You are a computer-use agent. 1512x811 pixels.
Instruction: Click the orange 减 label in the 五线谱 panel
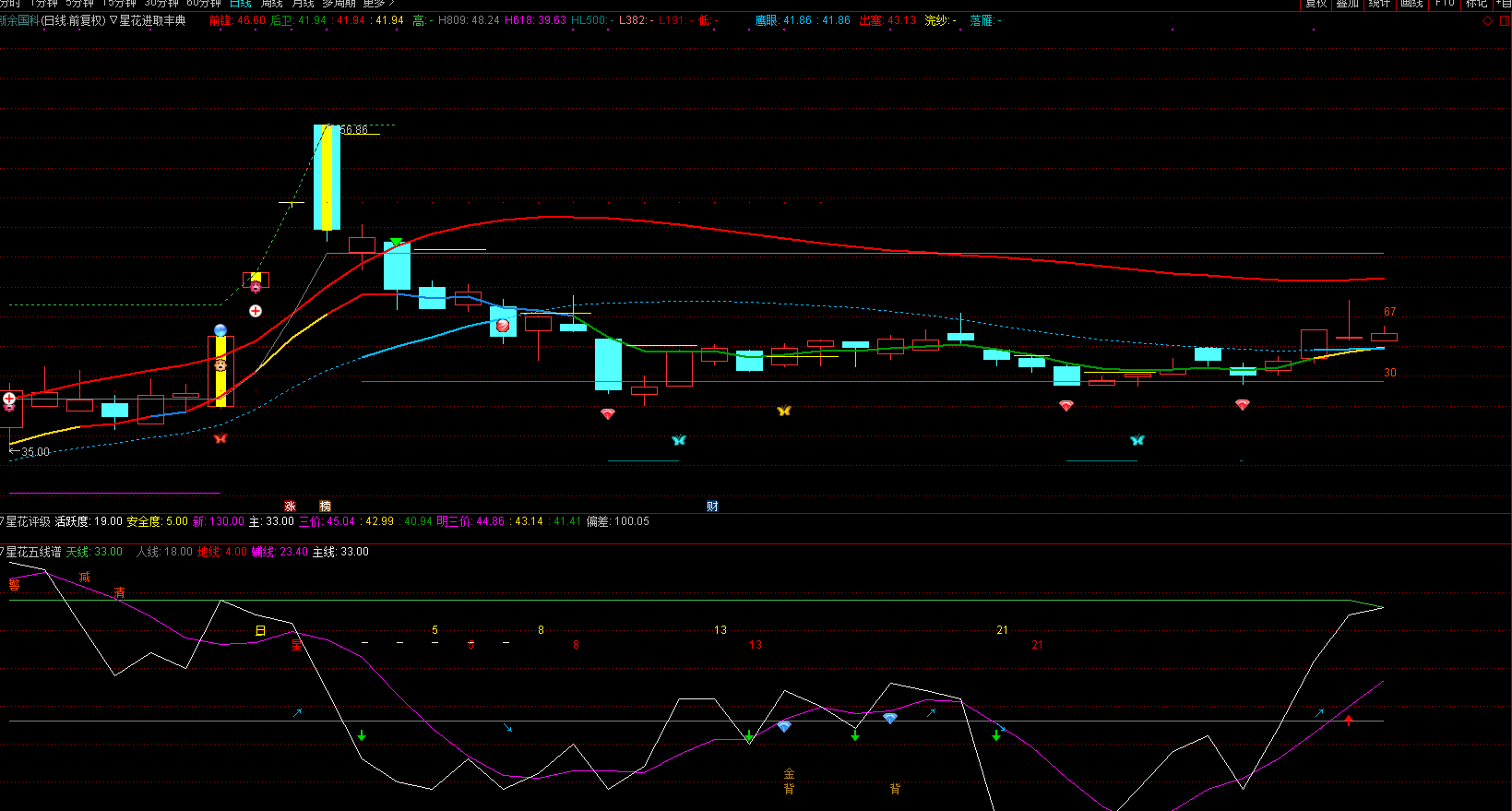(85, 577)
